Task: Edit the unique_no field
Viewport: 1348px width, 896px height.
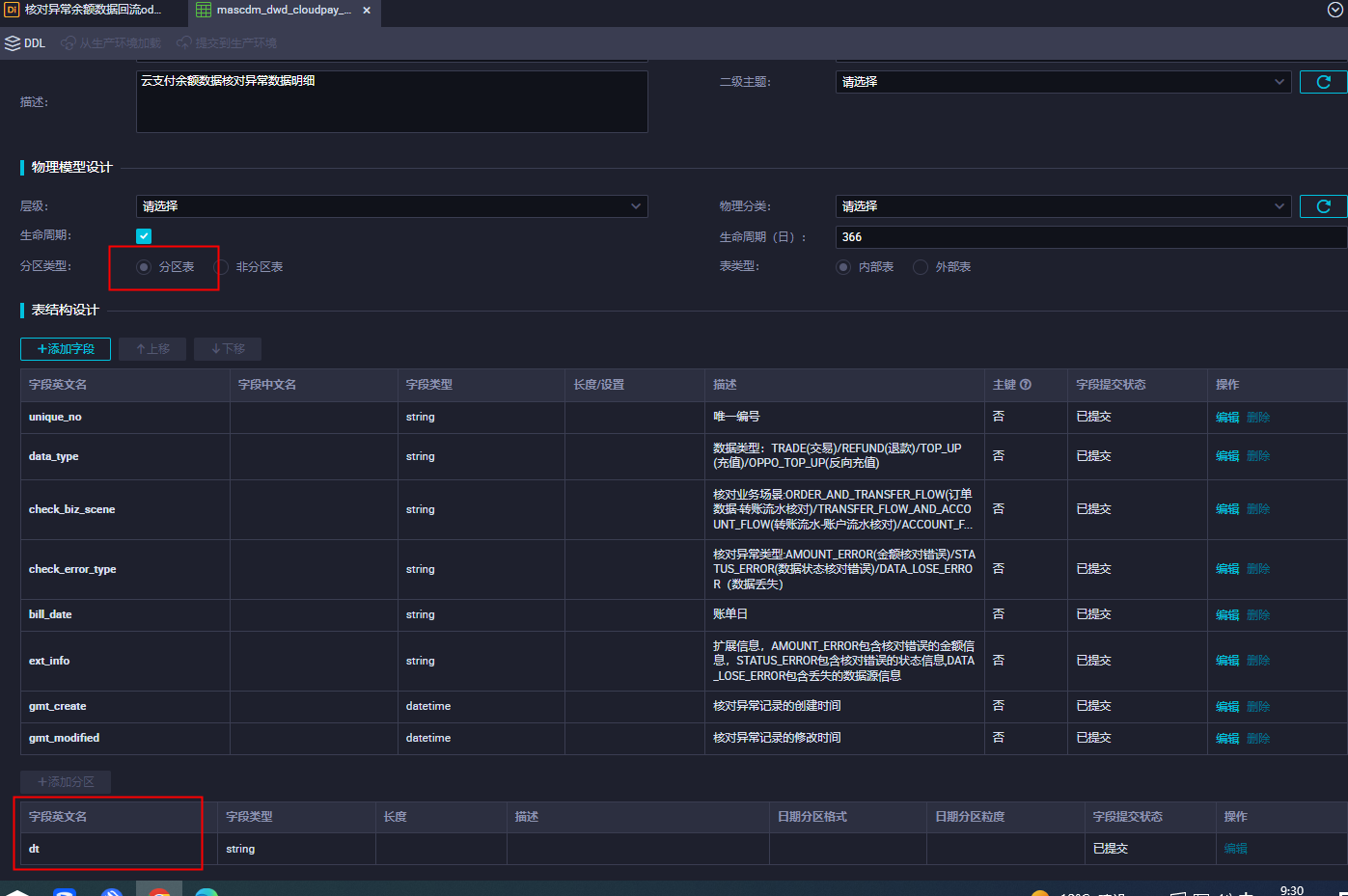Action: (x=1227, y=418)
